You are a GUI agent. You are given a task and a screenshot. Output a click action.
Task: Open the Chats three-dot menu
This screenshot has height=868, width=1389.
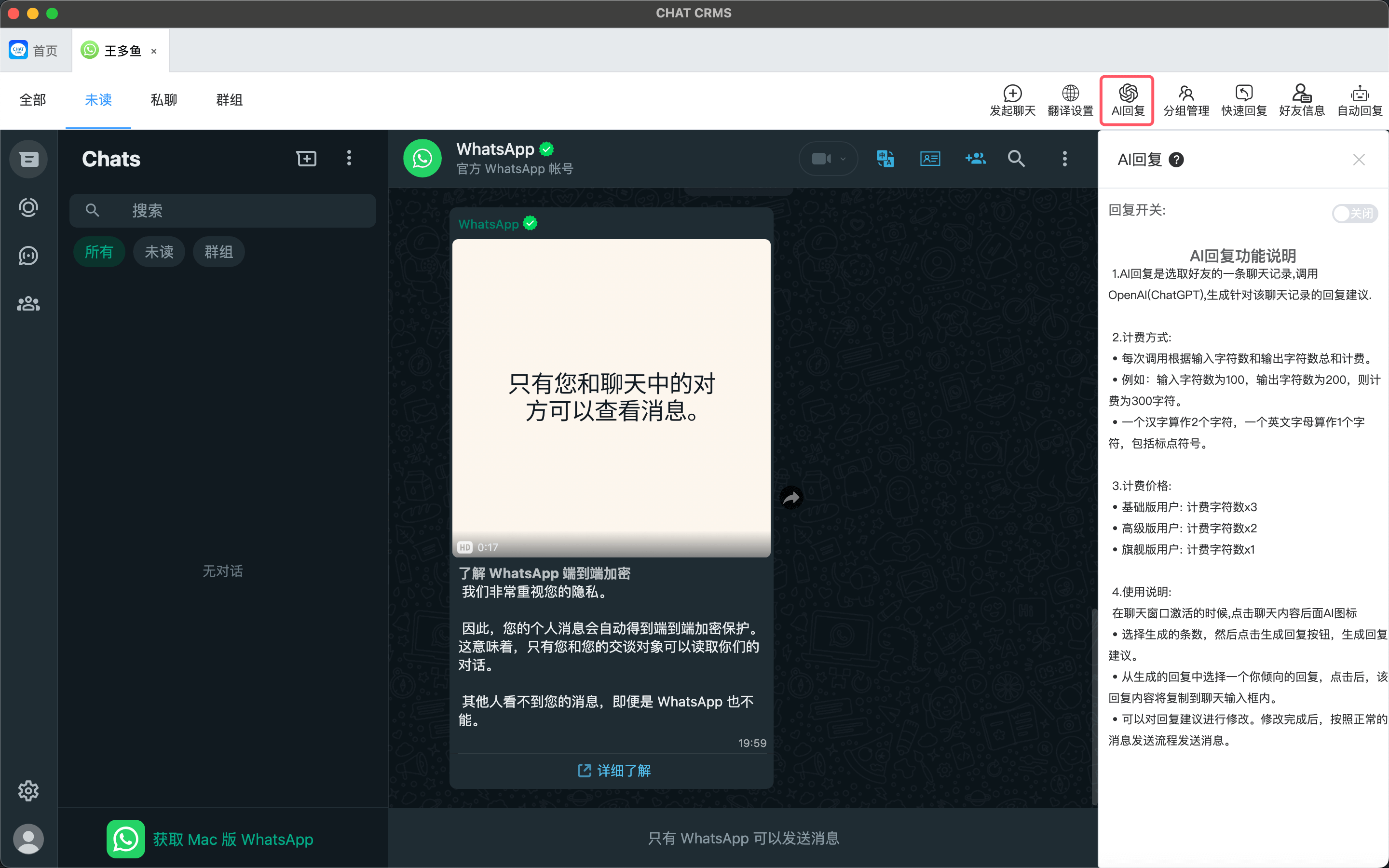(x=349, y=159)
